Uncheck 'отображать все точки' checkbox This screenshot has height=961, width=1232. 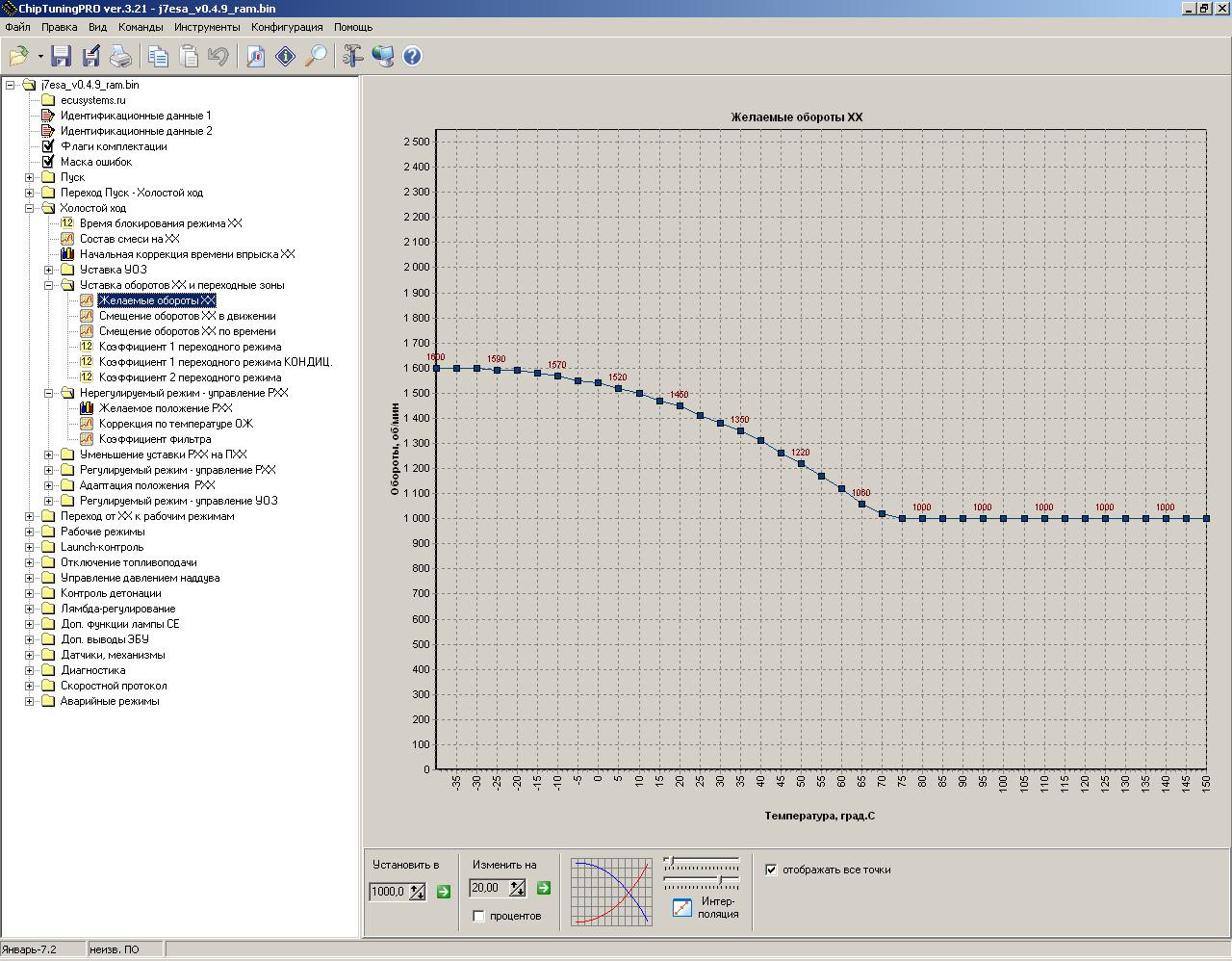point(771,870)
